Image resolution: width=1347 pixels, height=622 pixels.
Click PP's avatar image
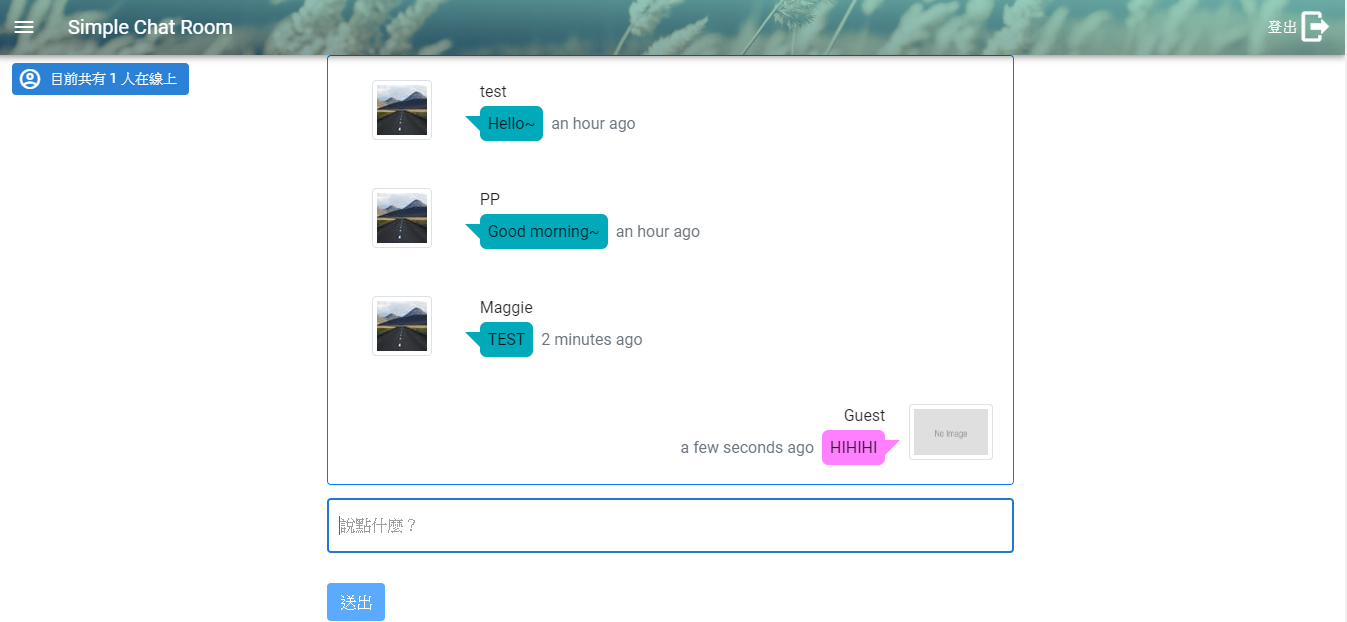[402, 218]
